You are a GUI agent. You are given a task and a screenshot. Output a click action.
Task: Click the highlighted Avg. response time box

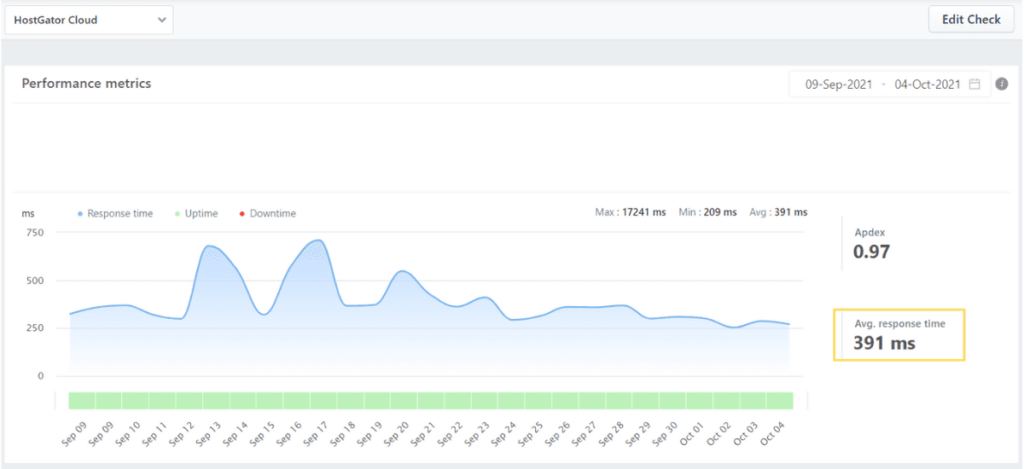click(x=898, y=334)
